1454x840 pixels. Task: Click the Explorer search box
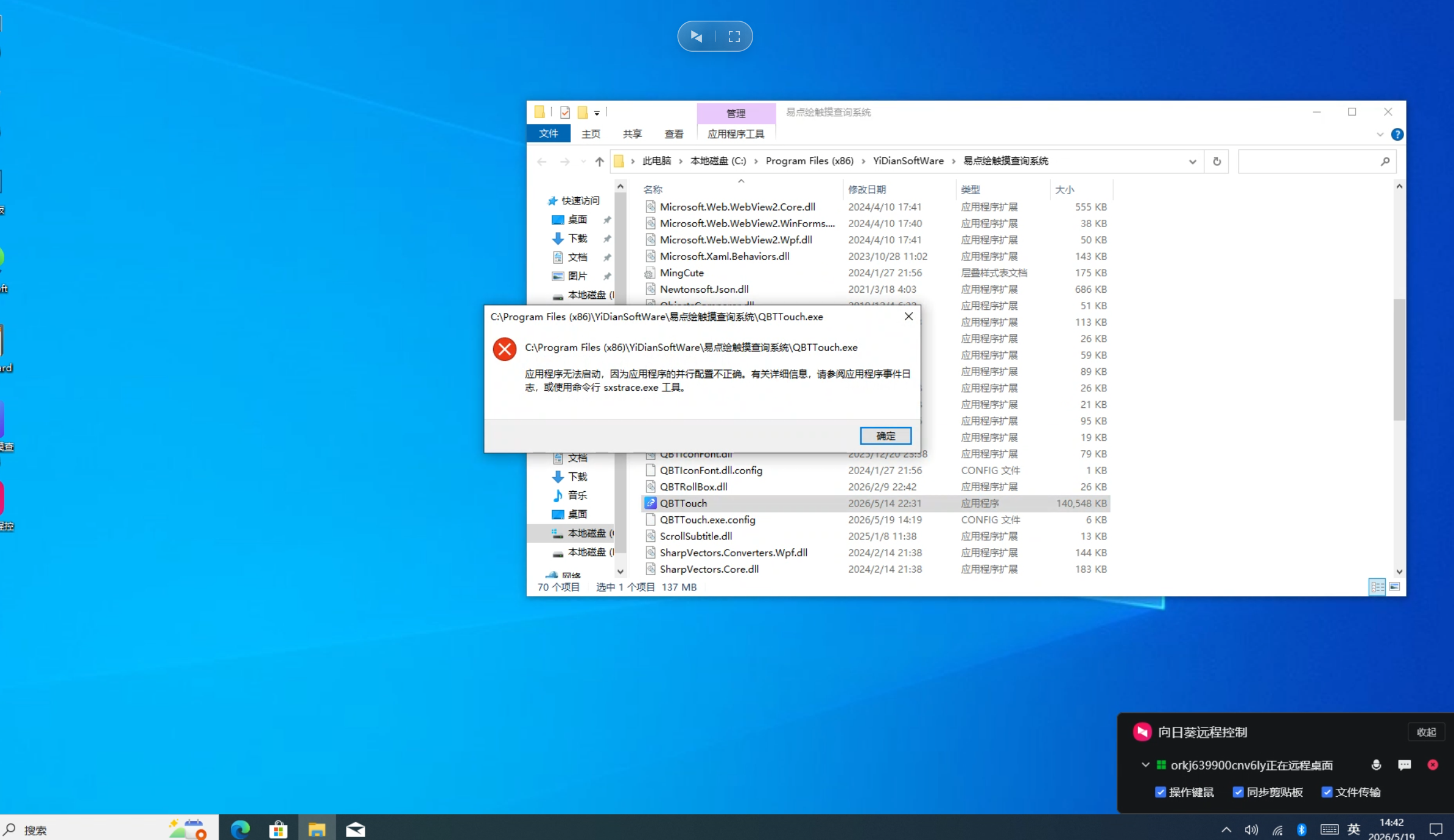pos(1316,161)
